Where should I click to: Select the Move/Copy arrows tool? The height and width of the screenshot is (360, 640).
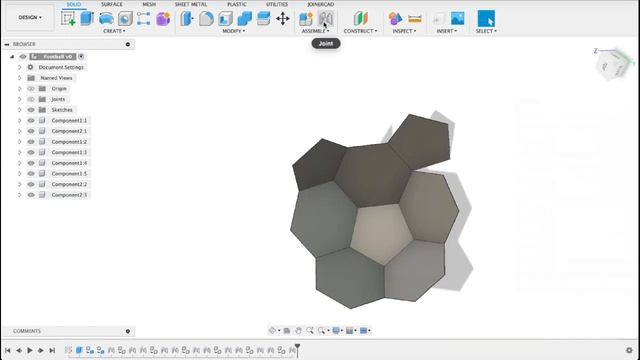coord(282,18)
